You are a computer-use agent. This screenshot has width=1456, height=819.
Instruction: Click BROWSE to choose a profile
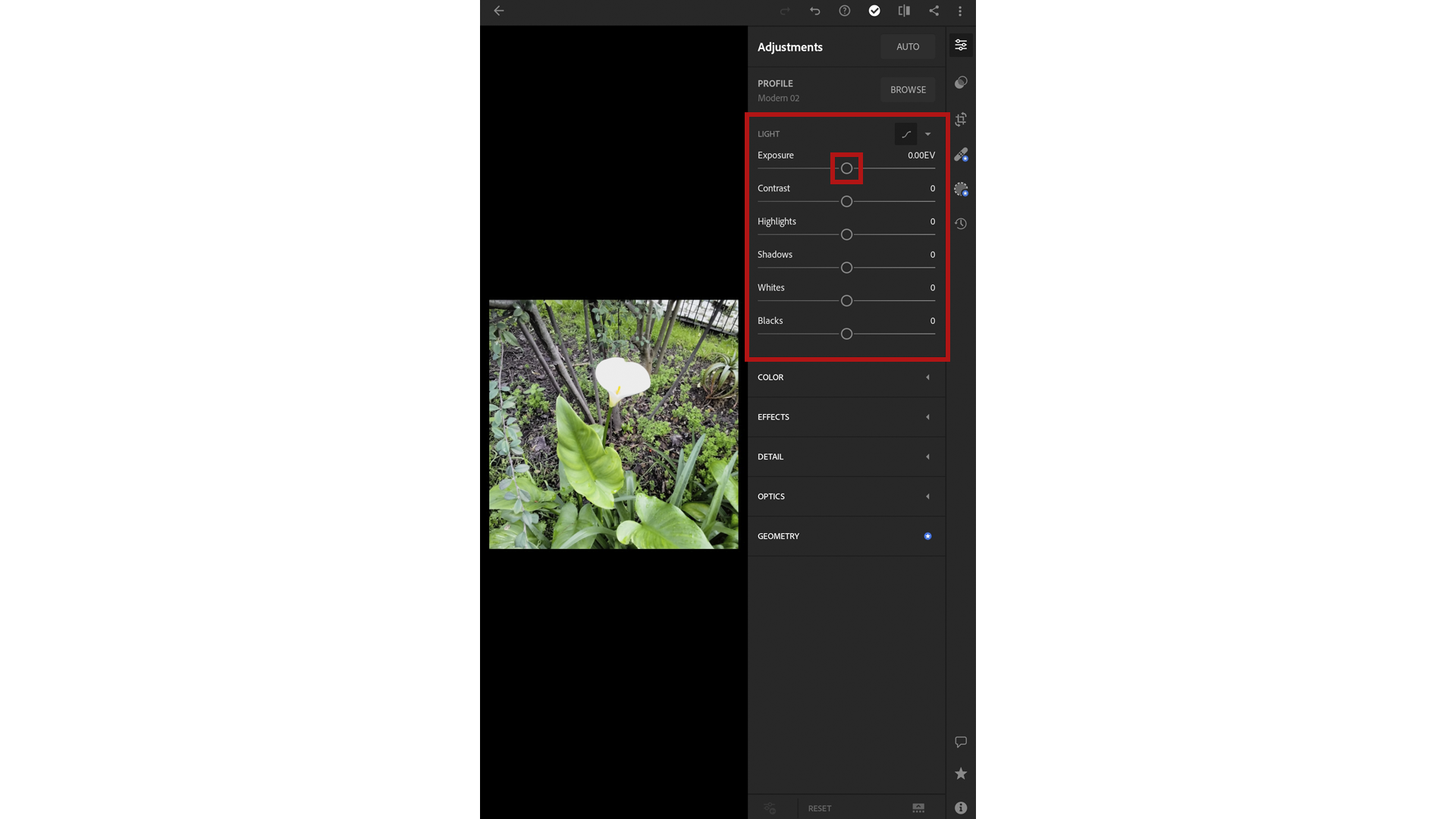[x=908, y=89]
